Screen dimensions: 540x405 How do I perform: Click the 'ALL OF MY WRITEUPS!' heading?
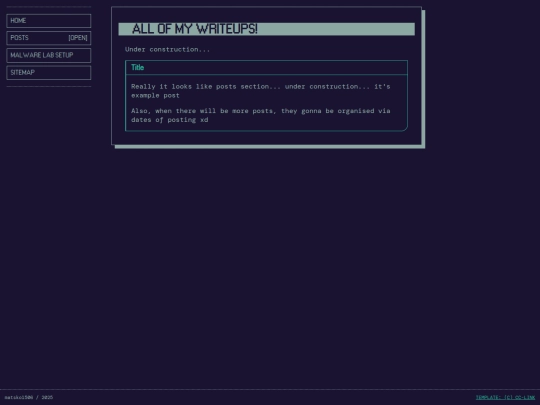click(267, 29)
